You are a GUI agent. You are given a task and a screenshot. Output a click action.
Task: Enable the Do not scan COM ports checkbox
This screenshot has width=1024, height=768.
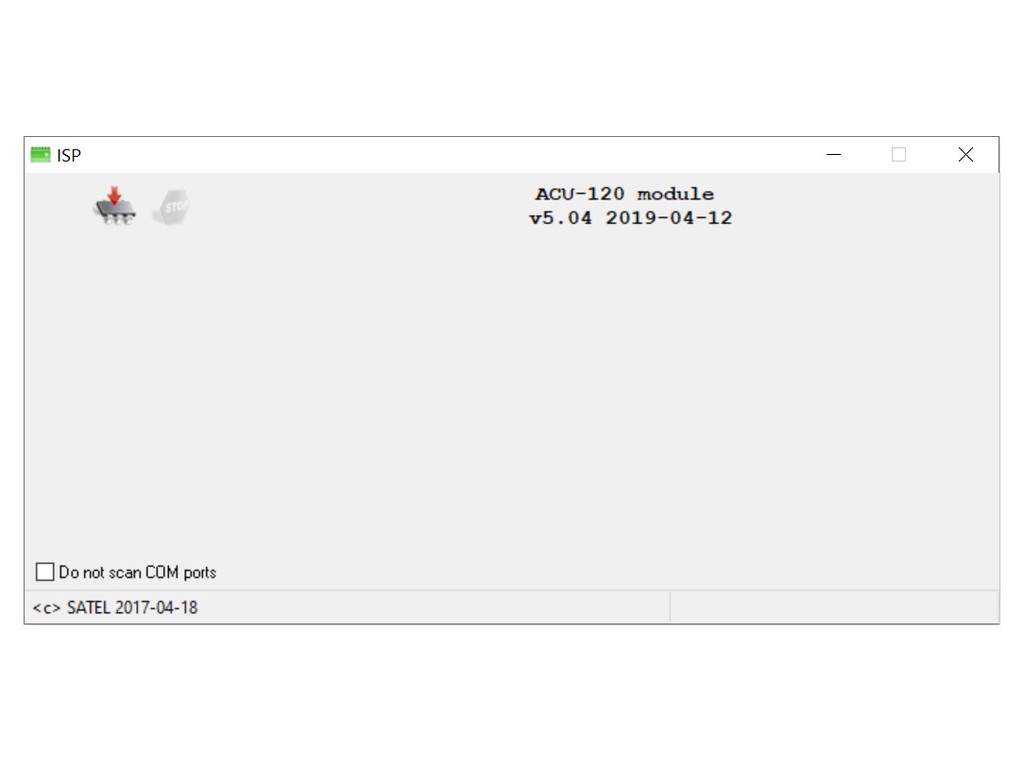[x=45, y=572]
